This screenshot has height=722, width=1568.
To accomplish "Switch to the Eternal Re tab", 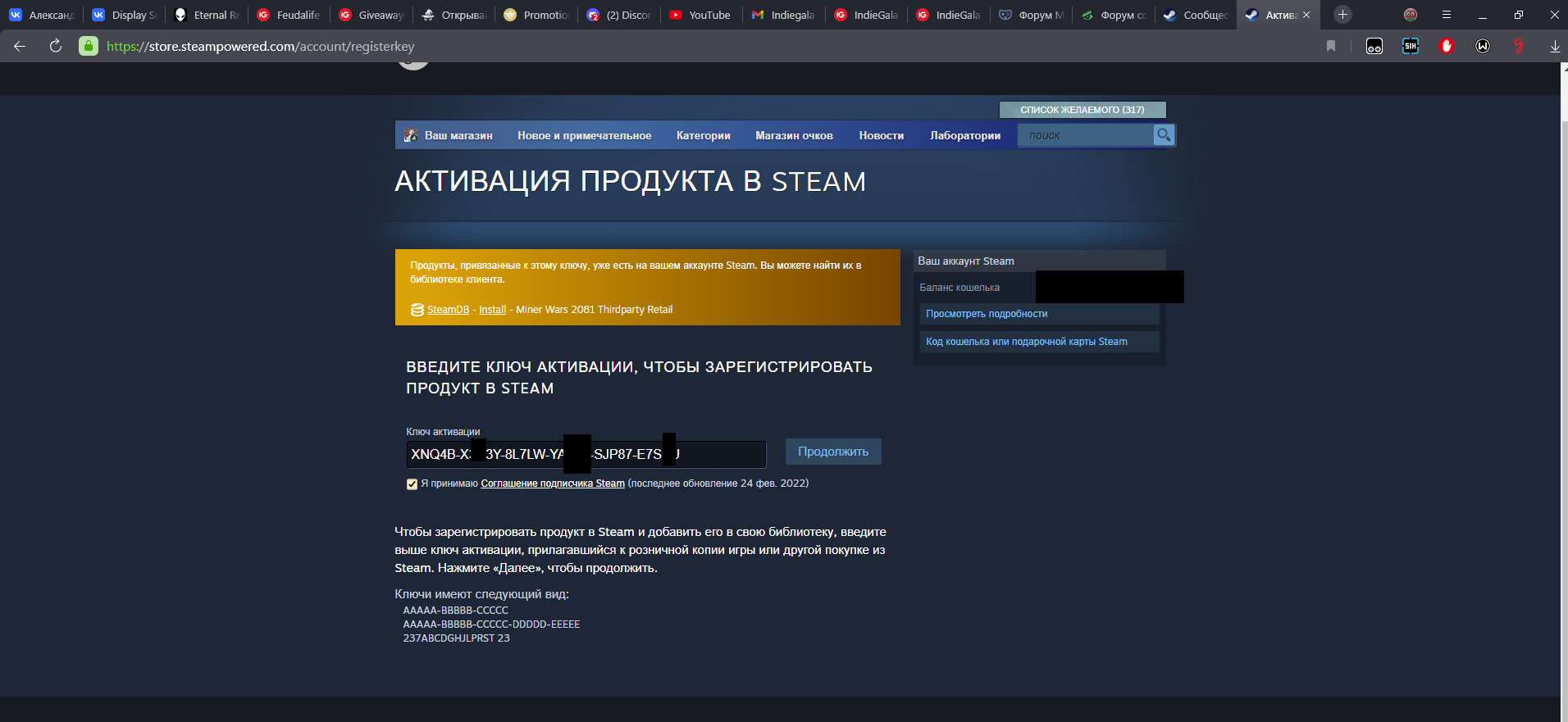I will (207, 15).
